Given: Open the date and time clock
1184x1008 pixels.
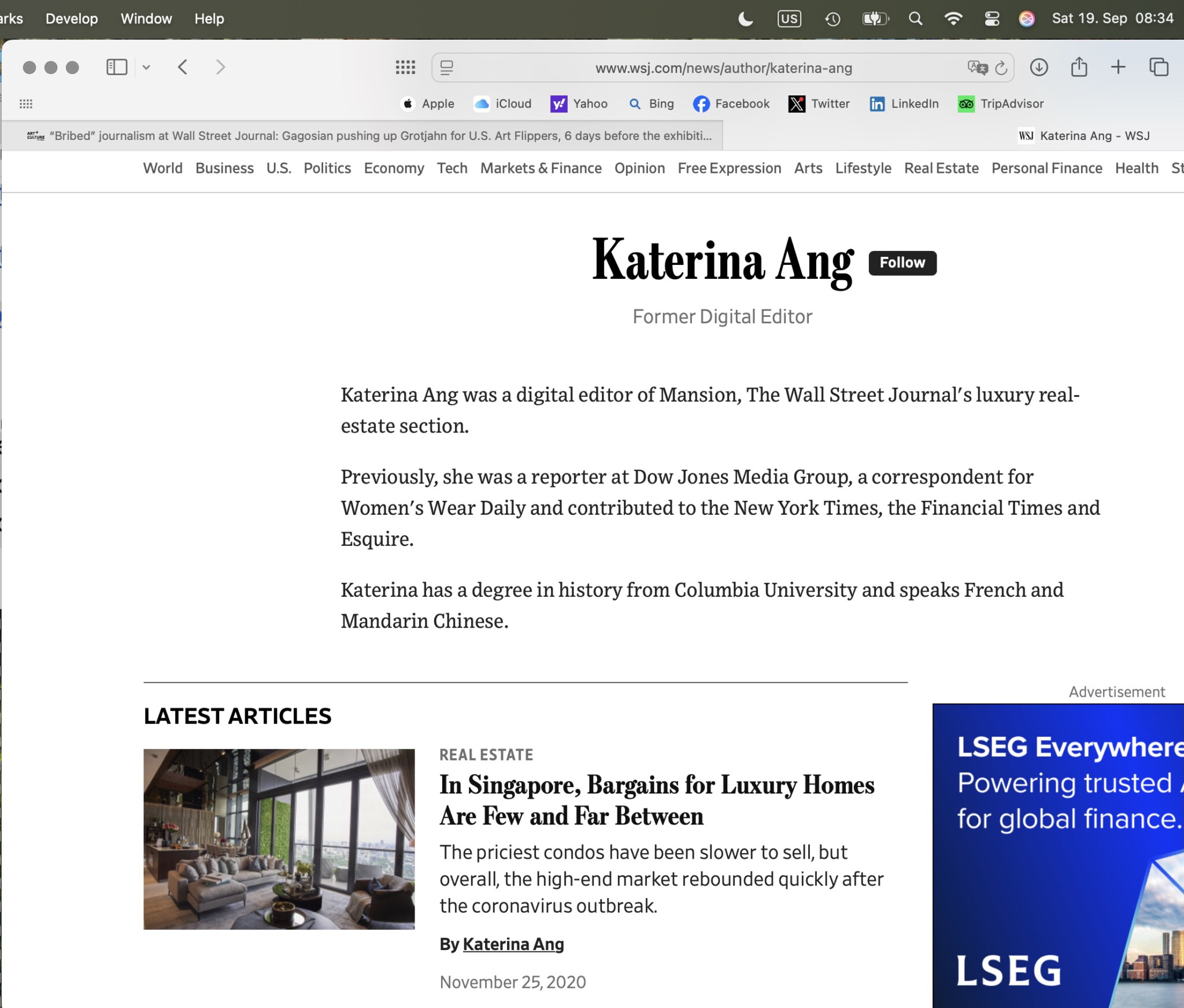Looking at the screenshot, I should click(1113, 19).
